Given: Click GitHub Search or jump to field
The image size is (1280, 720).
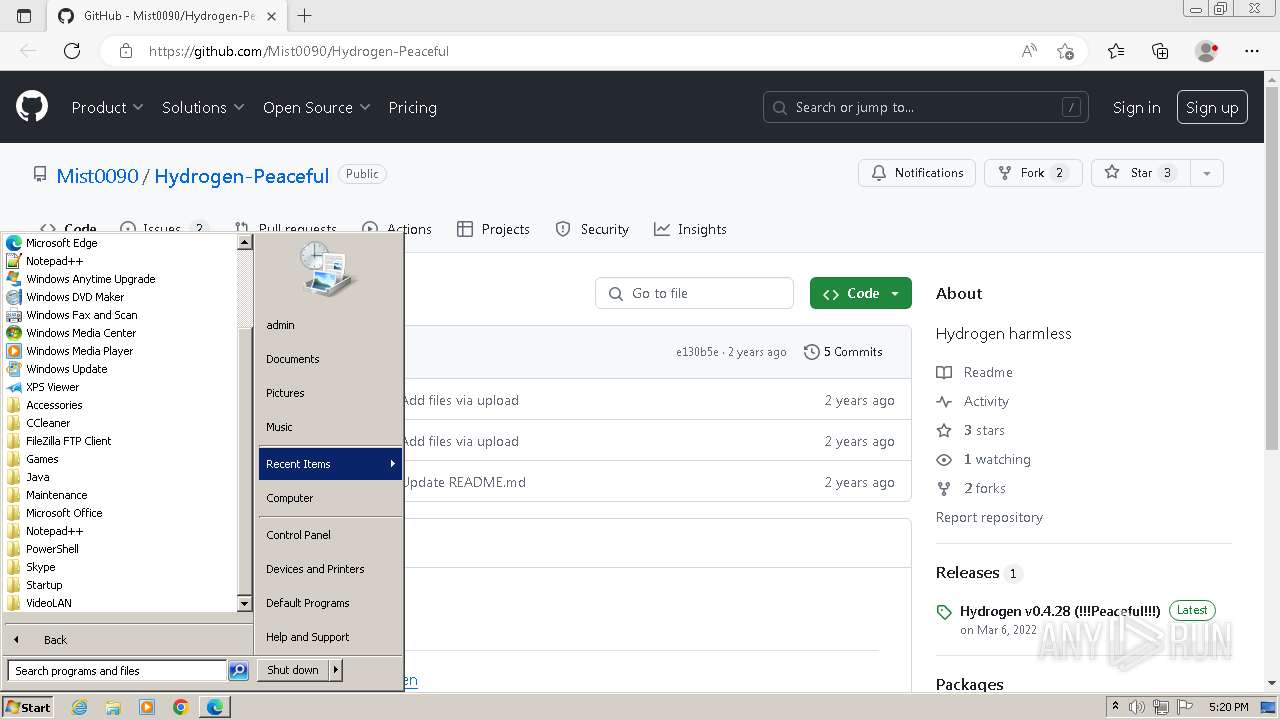Looking at the screenshot, I should point(926,107).
